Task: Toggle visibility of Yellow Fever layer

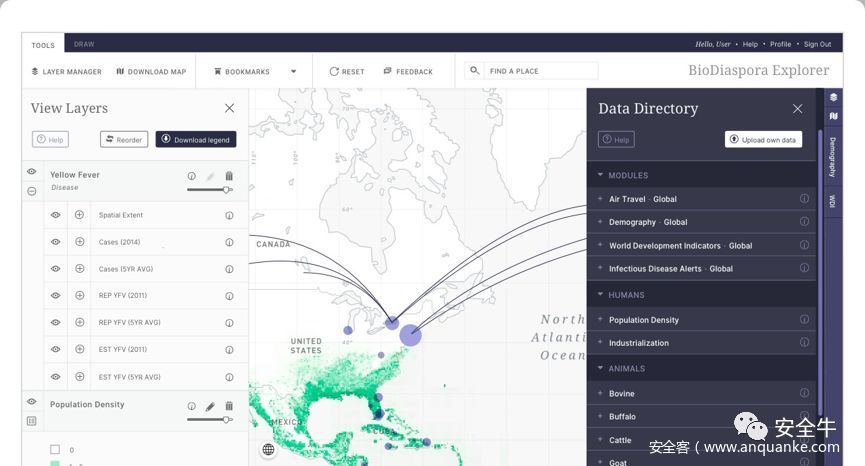Action: click(31, 172)
